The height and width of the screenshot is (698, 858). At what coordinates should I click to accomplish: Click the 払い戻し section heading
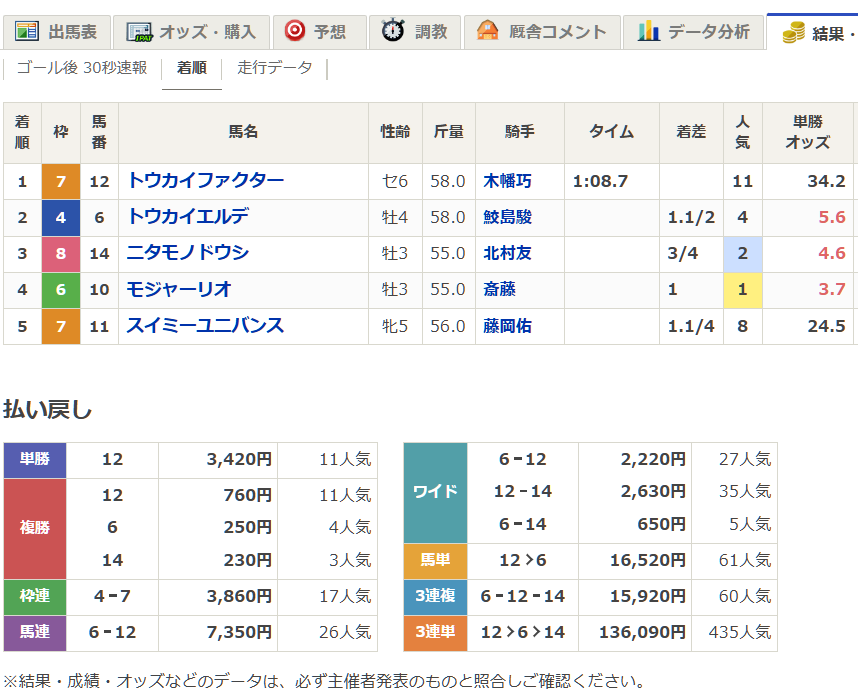[48, 409]
